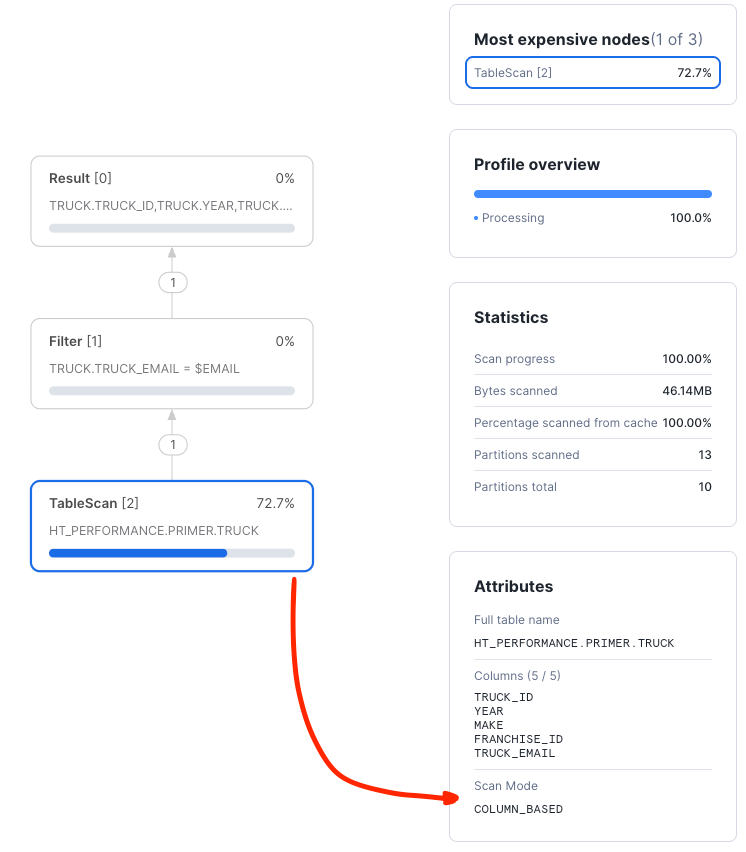The width and height of the screenshot is (746, 852).
Task: Click row count badge between Result and Filter
Action: tap(172, 283)
